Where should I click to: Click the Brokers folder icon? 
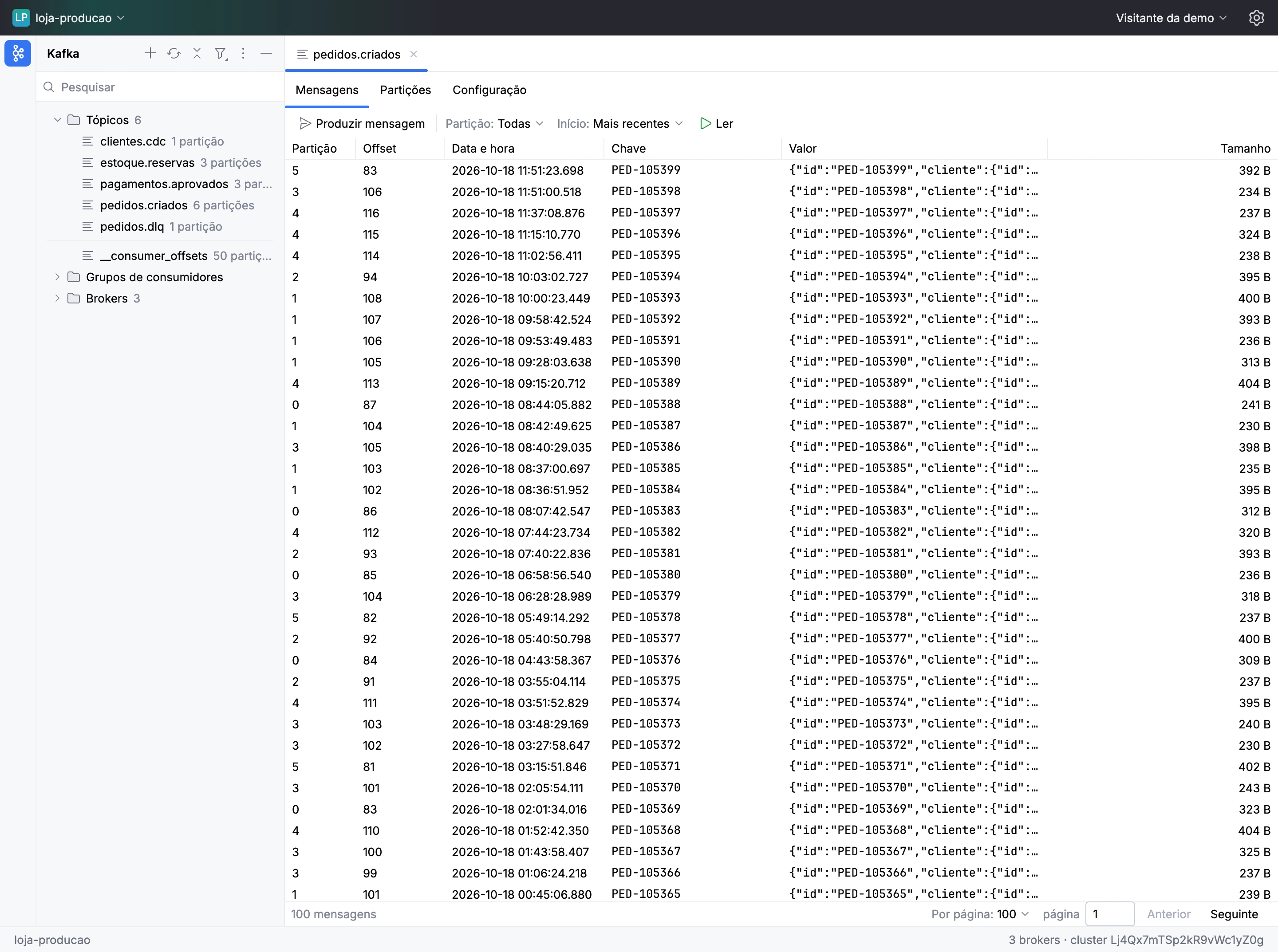click(74, 299)
